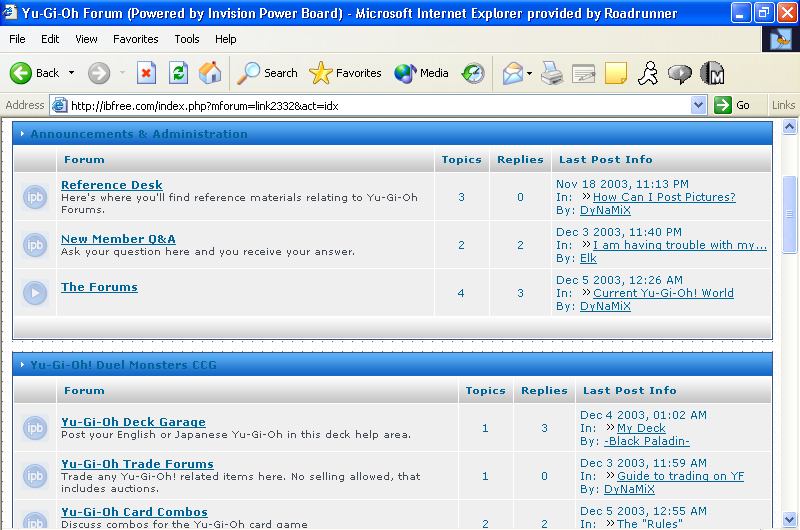
Task: Open the Reference Desk forum link
Action: (x=112, y=185)
